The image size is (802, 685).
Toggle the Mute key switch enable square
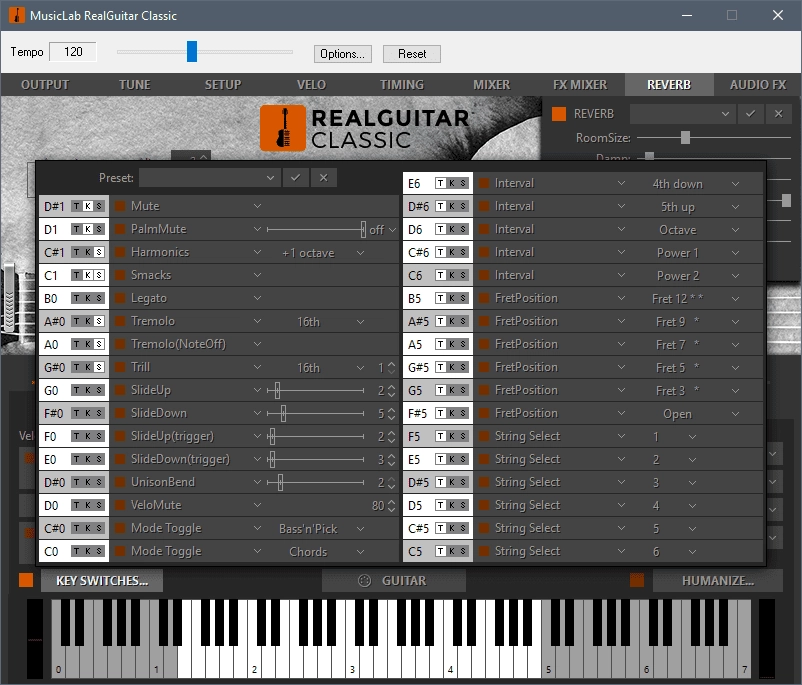coord(120,206)
